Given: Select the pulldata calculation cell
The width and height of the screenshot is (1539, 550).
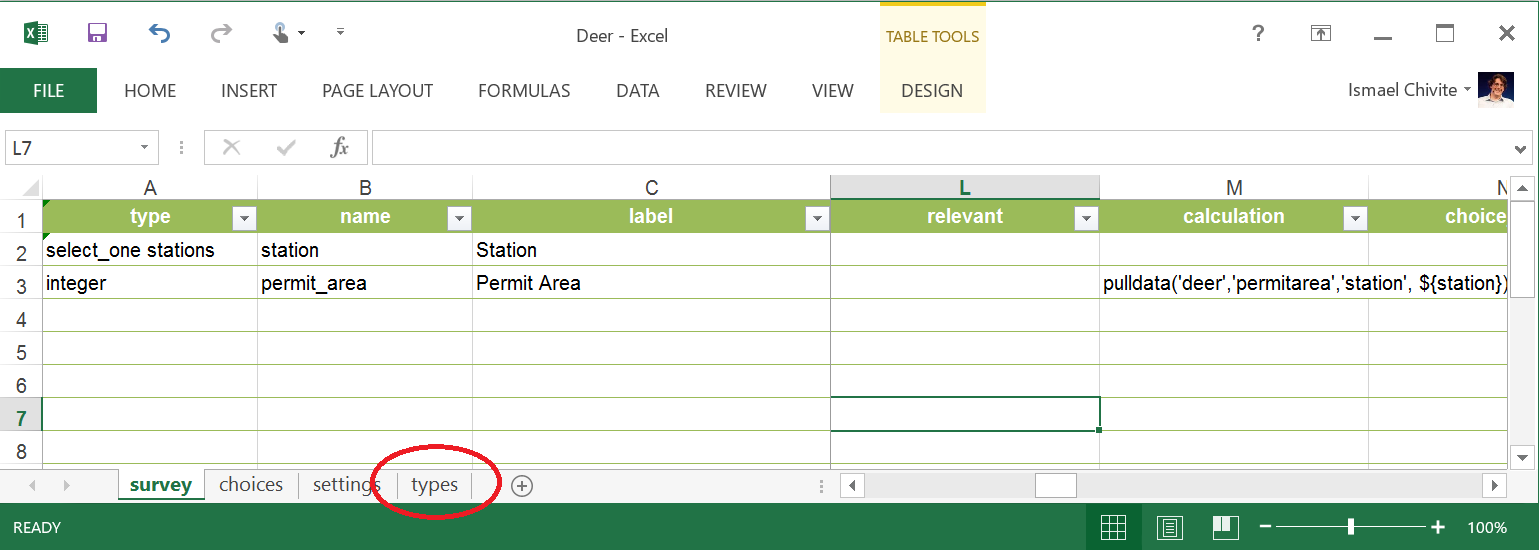Looking at the screenshot, I should [1234, 283].
